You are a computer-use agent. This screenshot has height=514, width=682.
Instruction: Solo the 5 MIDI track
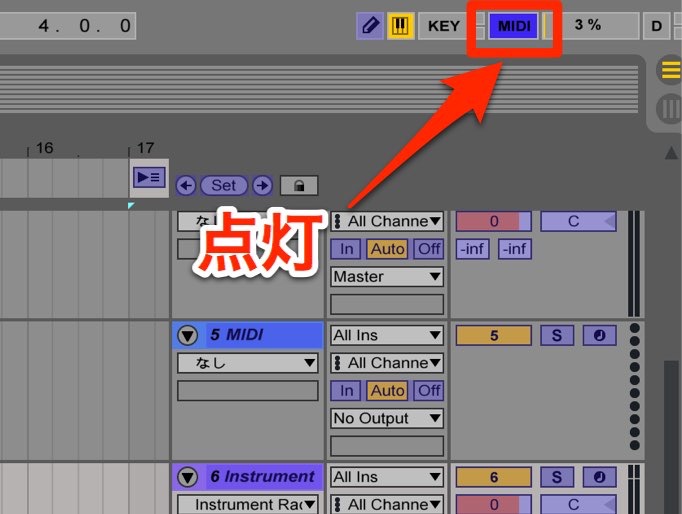click(557, 335)
